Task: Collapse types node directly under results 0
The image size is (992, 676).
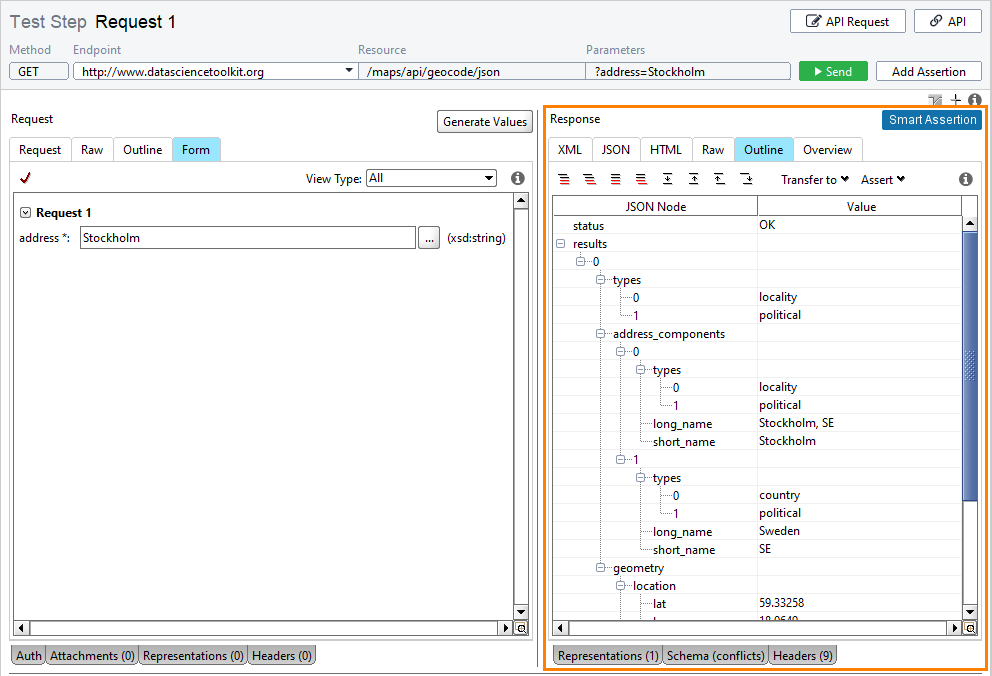Action: (600, 280)
